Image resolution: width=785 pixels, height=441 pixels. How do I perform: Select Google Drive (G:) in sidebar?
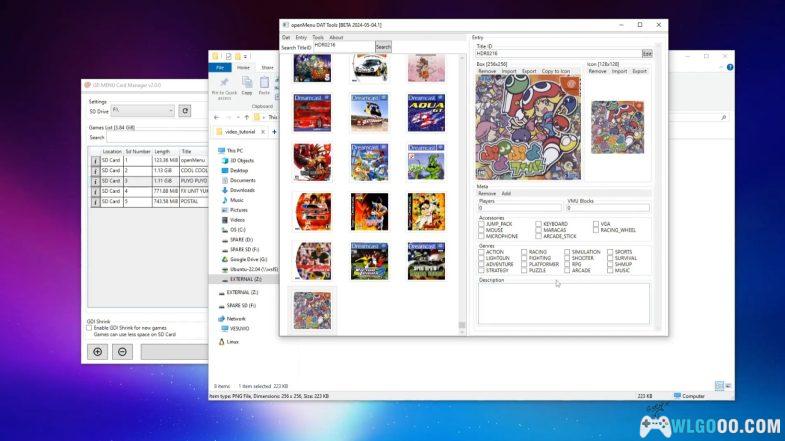244,259
